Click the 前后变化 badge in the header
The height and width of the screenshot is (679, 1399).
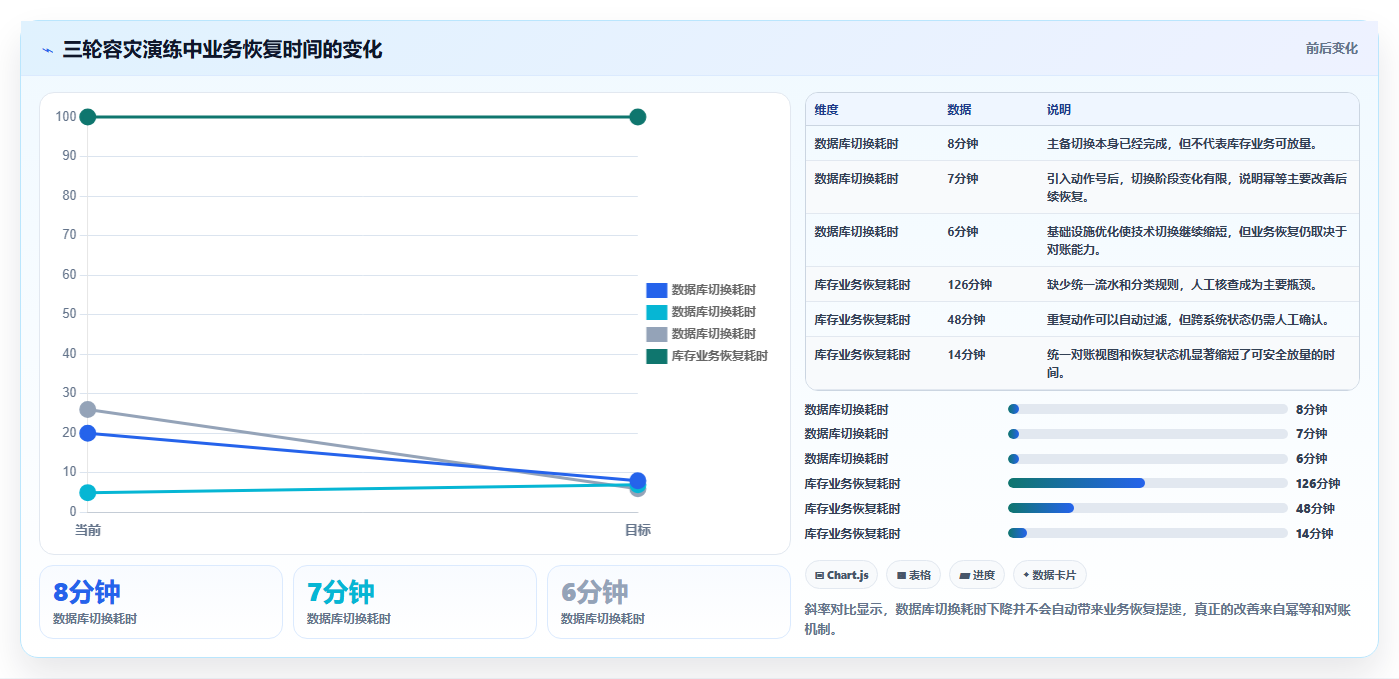click(x=1331, y=48)
